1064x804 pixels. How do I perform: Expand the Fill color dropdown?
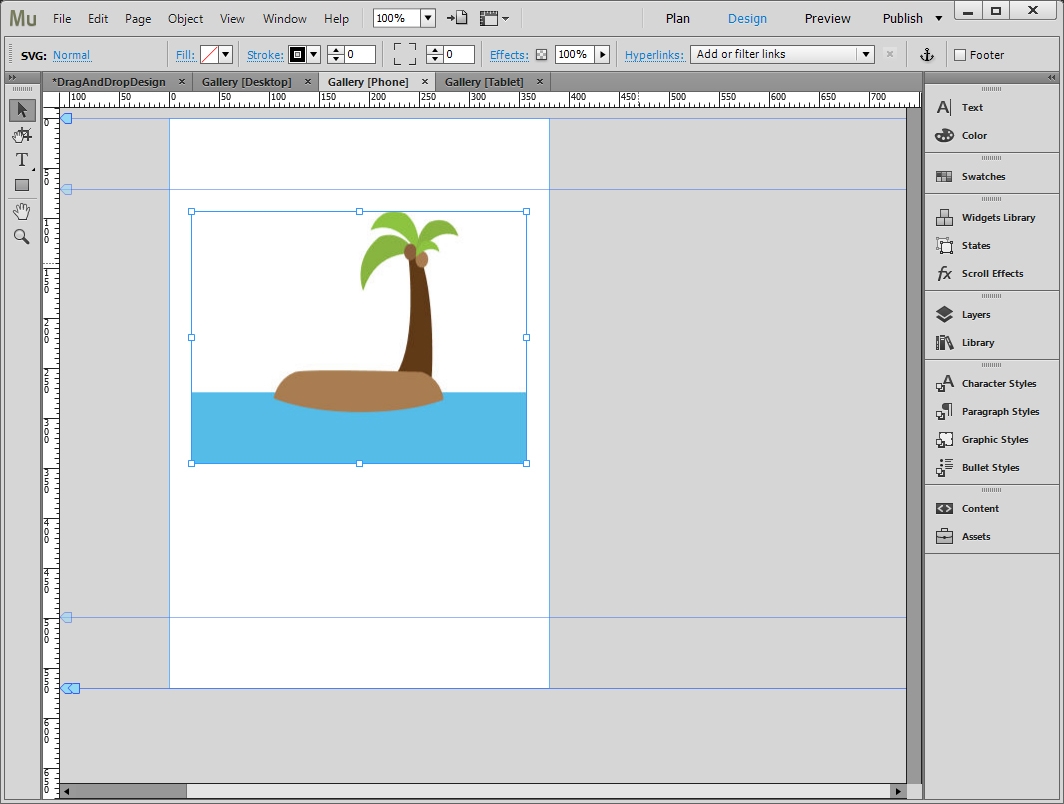tap(225, 55)
